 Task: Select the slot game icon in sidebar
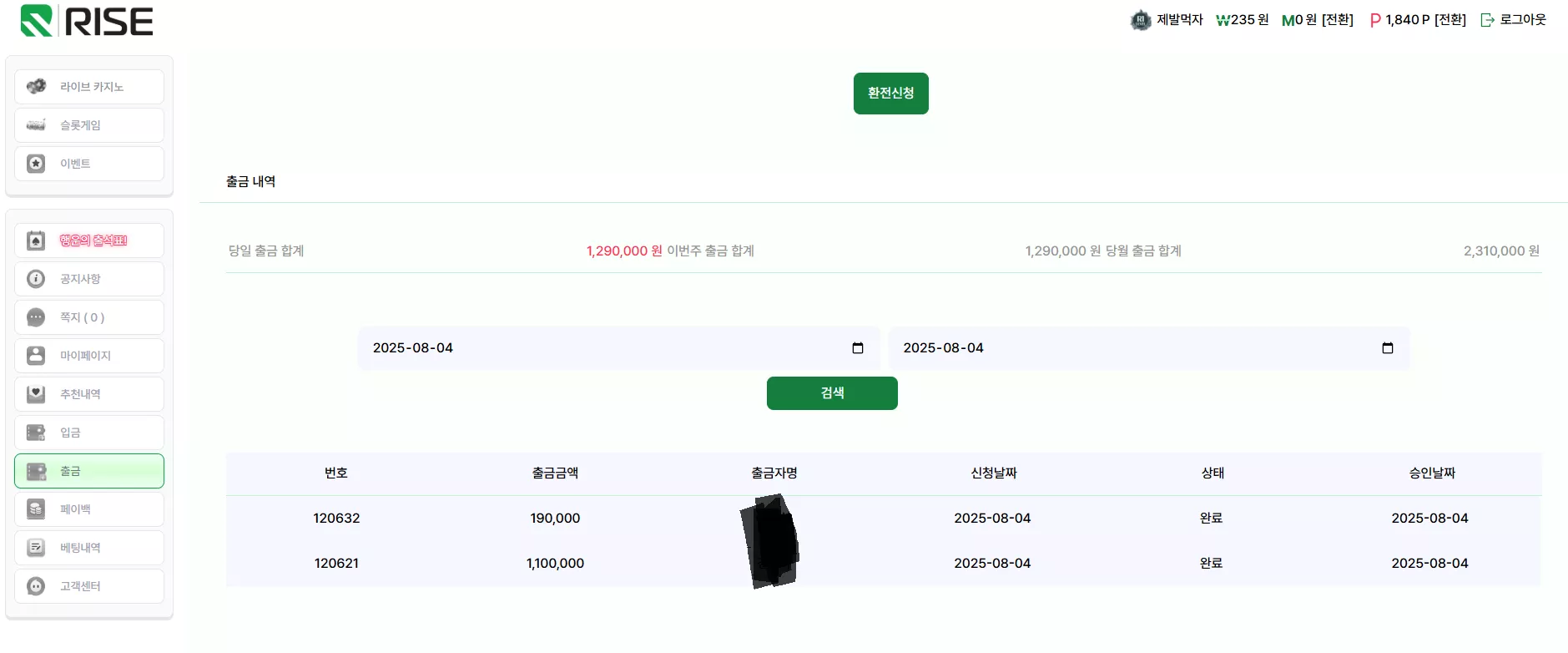pyautogui.click(x=36, y=125)
